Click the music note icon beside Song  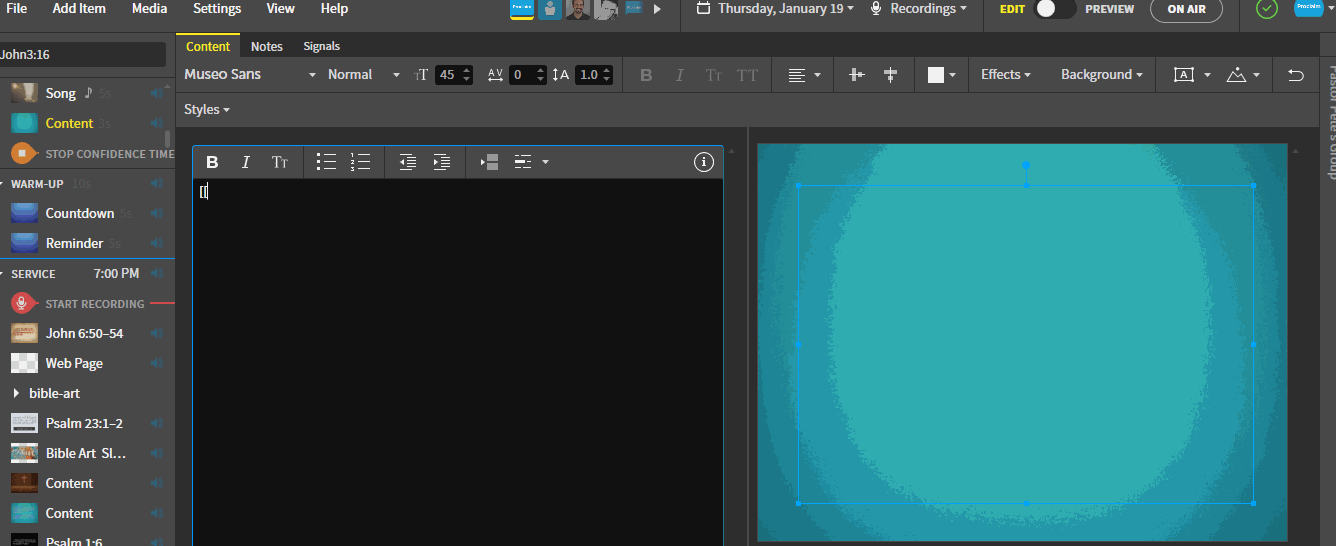click(88, 93)
